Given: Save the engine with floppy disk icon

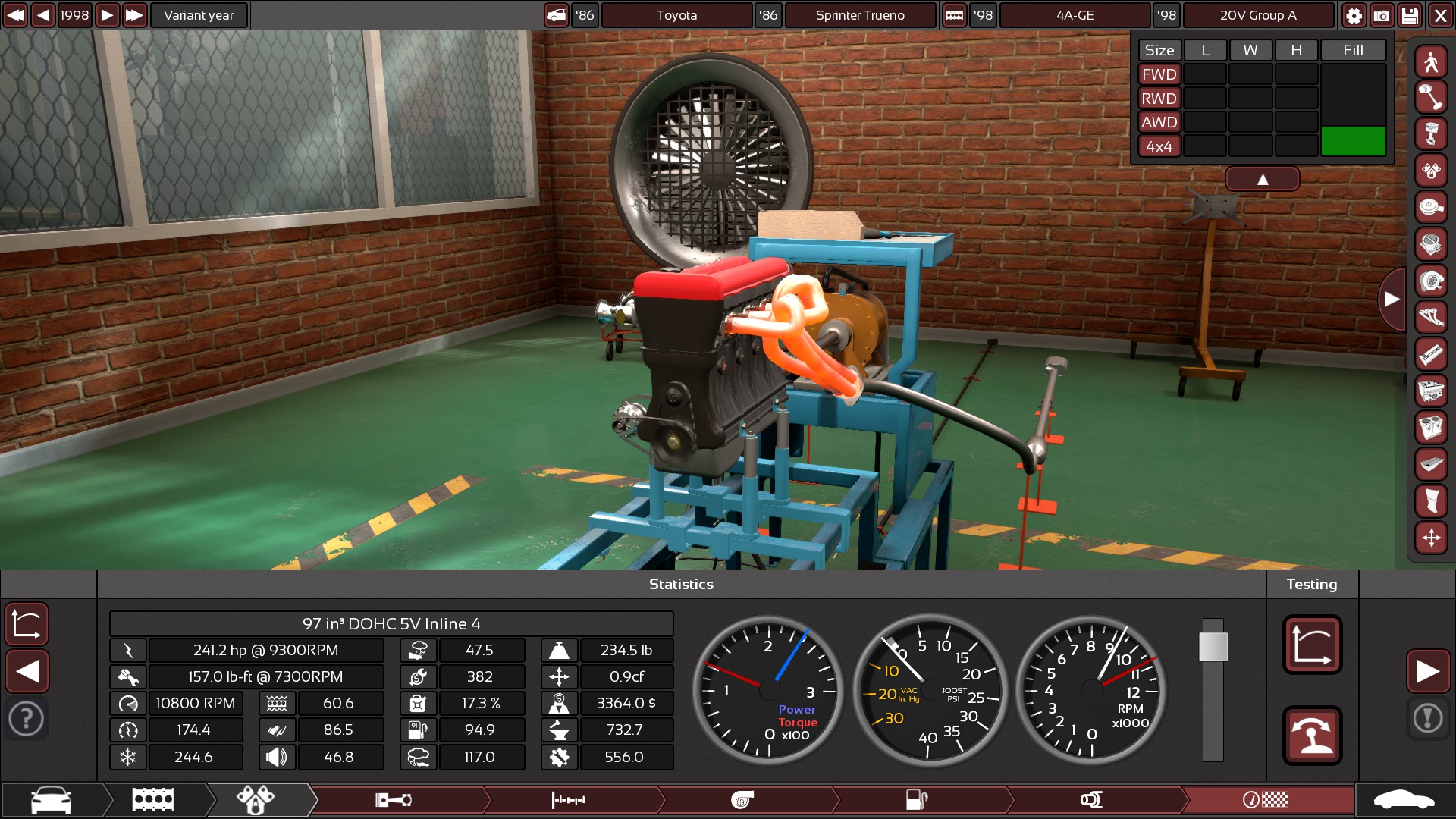Looking at the screenshot, I should (x=1410, y=15).
